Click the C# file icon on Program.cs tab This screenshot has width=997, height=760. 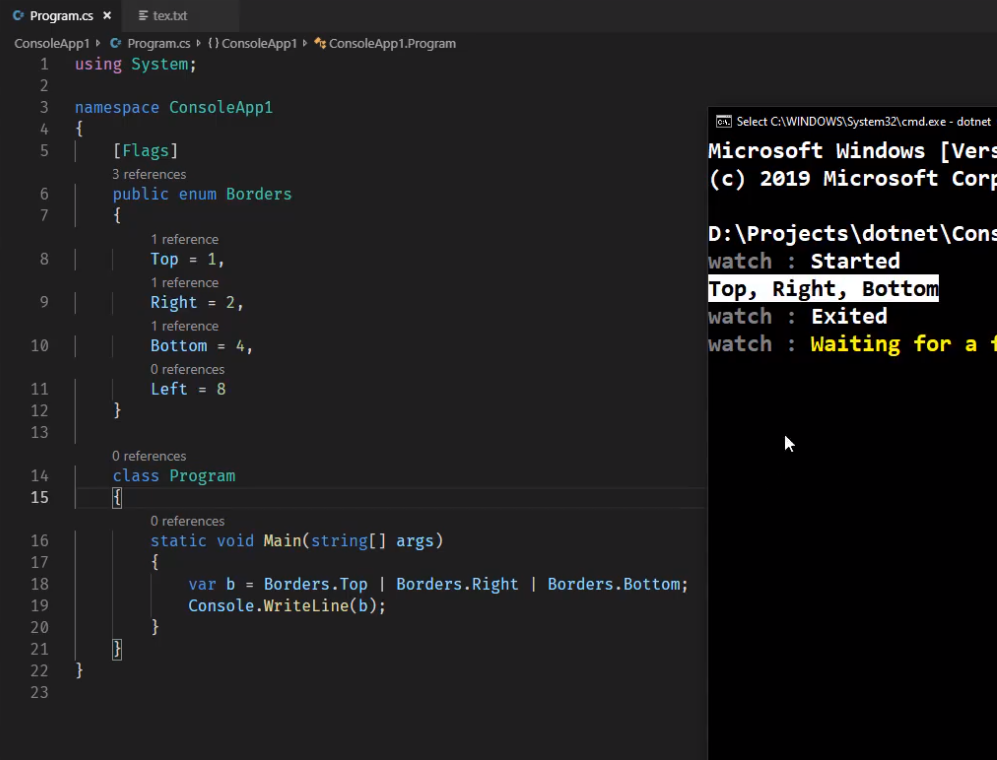[18, 16]
